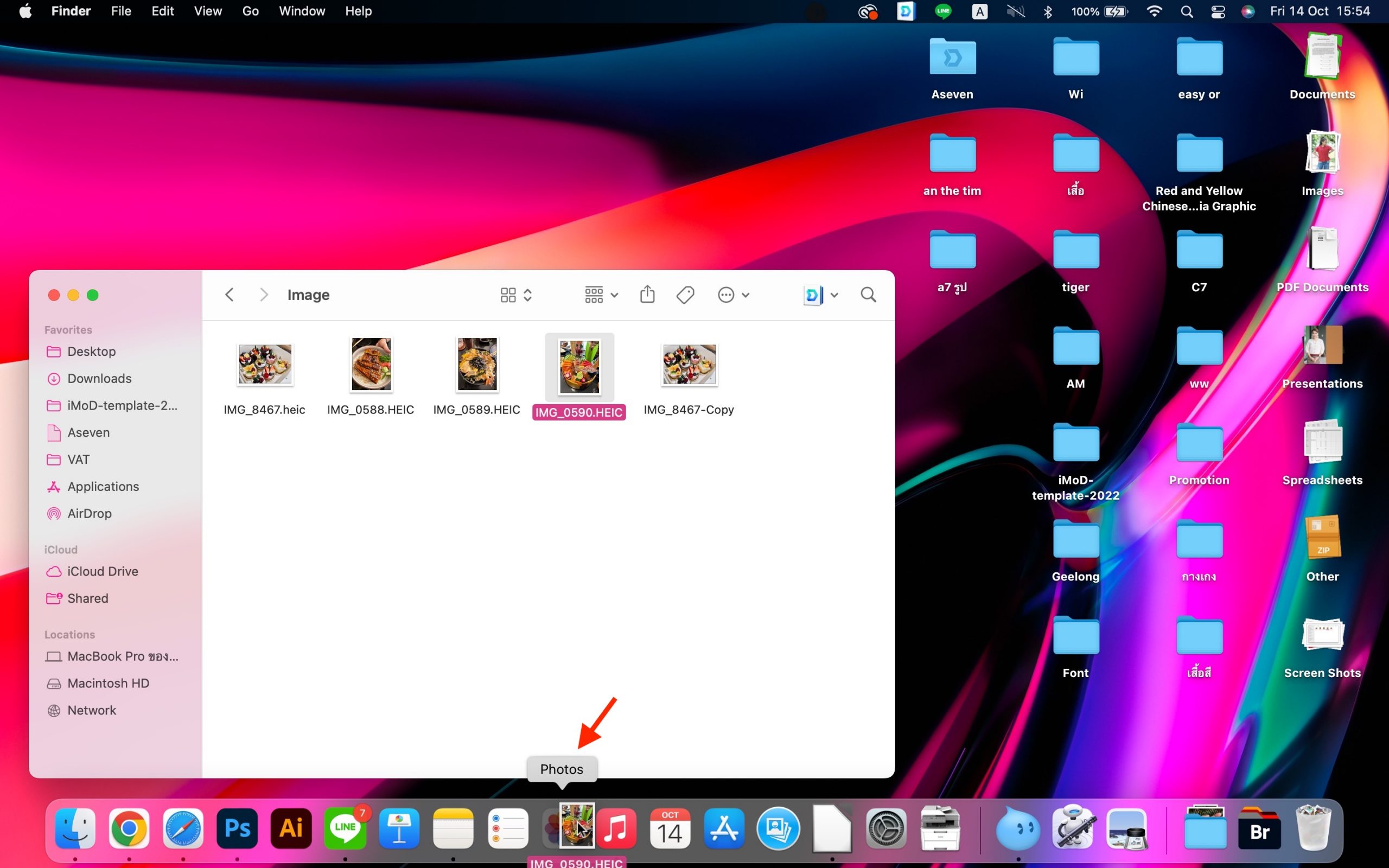This screenshot has width=1389, height=868.
Task: Open the View menu
Action: click(x=208, y=11)
